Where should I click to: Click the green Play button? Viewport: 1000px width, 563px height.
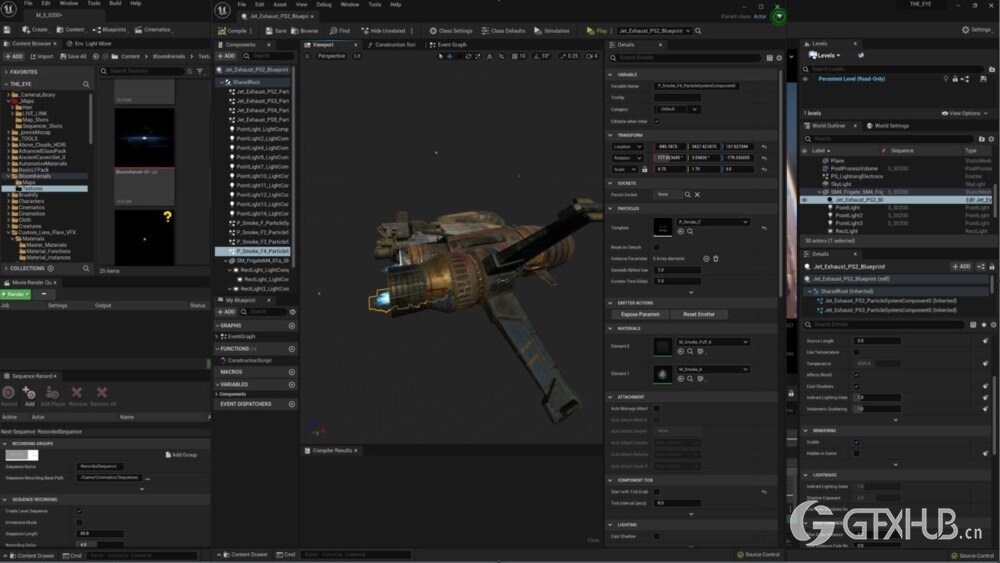pos(597,31)
